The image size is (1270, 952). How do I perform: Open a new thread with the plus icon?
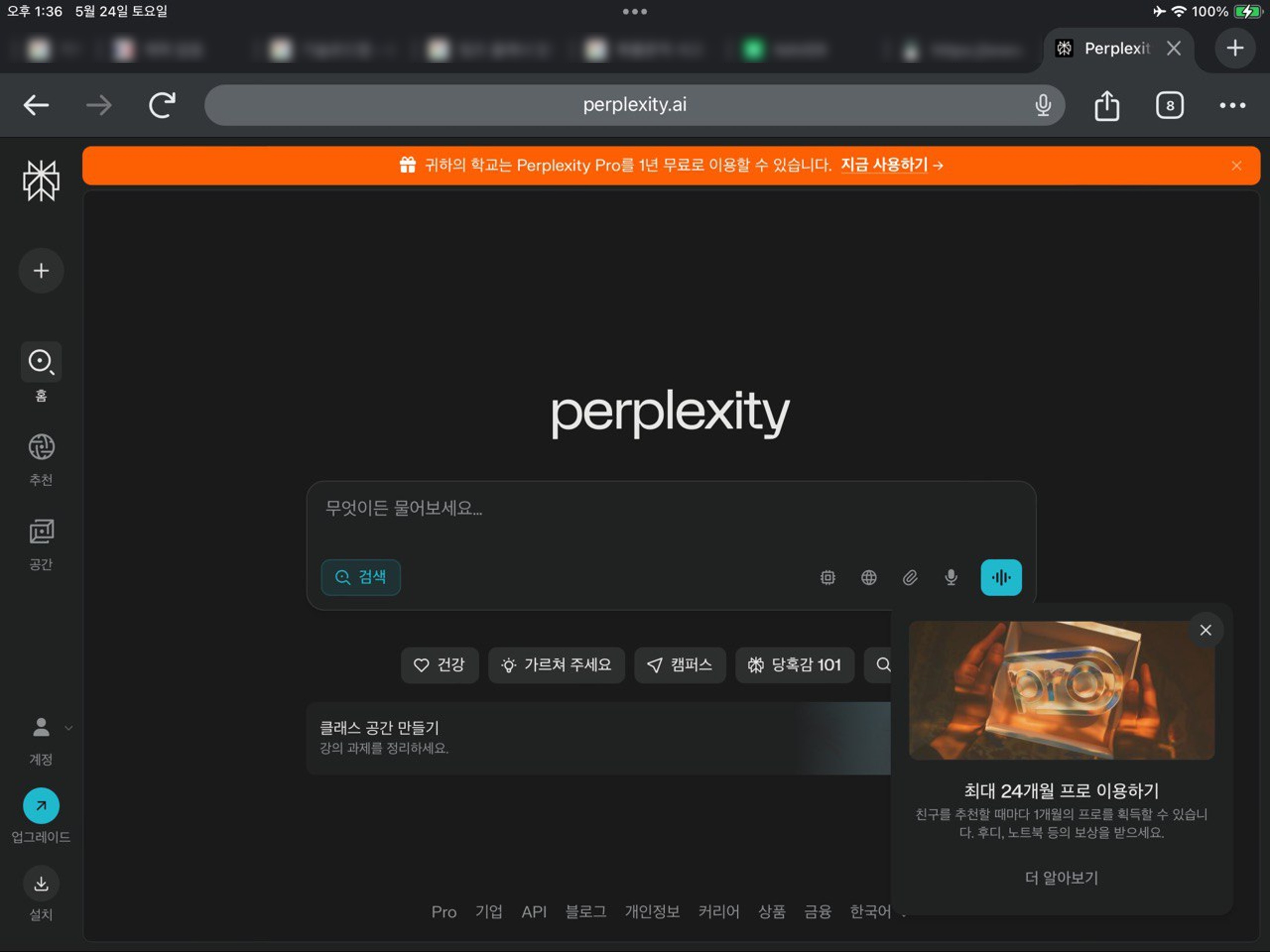tap(41, 270)
